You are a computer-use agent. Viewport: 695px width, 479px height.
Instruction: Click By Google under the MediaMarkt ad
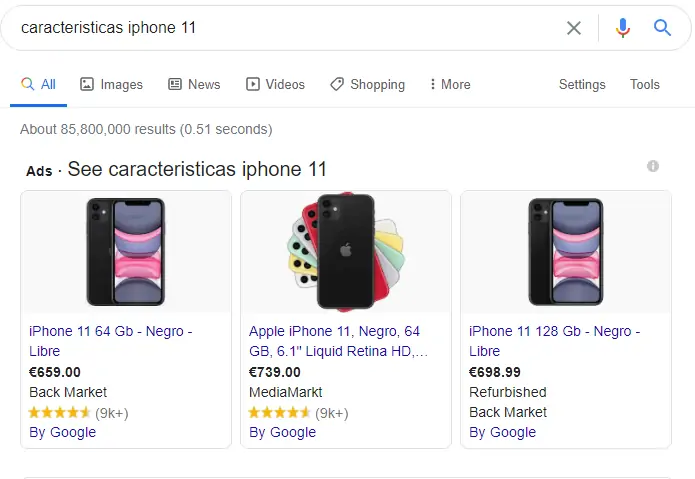point(282,432)
